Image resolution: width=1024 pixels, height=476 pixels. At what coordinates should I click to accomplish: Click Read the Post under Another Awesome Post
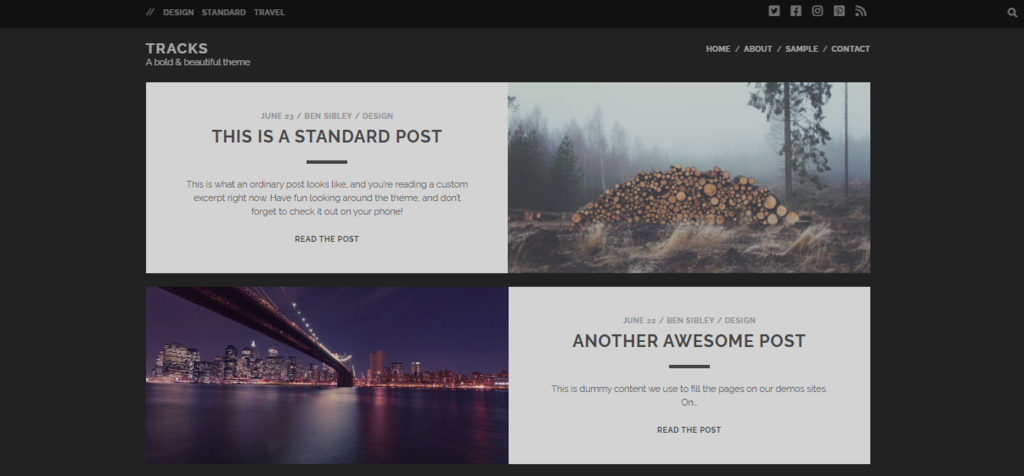[x=689, y=430]
